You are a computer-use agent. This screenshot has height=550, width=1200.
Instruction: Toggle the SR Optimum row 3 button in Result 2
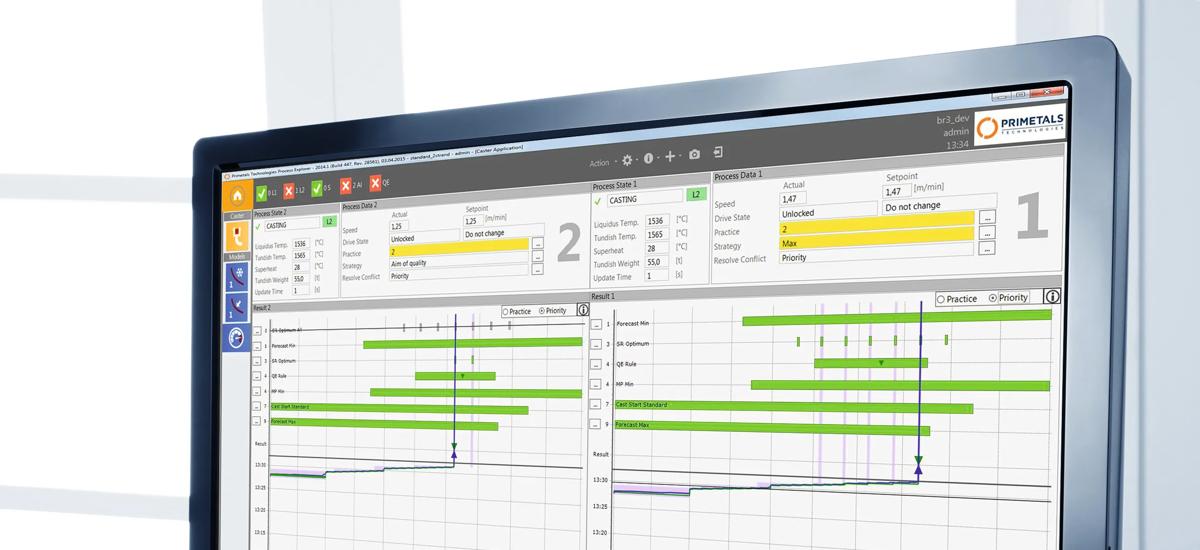tap(257, 363)
